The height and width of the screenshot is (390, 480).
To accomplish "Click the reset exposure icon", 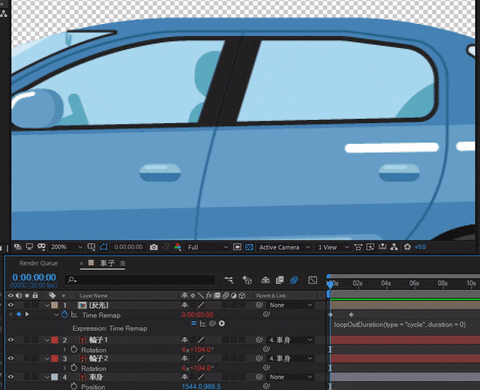I will click(x=407, y=247).
